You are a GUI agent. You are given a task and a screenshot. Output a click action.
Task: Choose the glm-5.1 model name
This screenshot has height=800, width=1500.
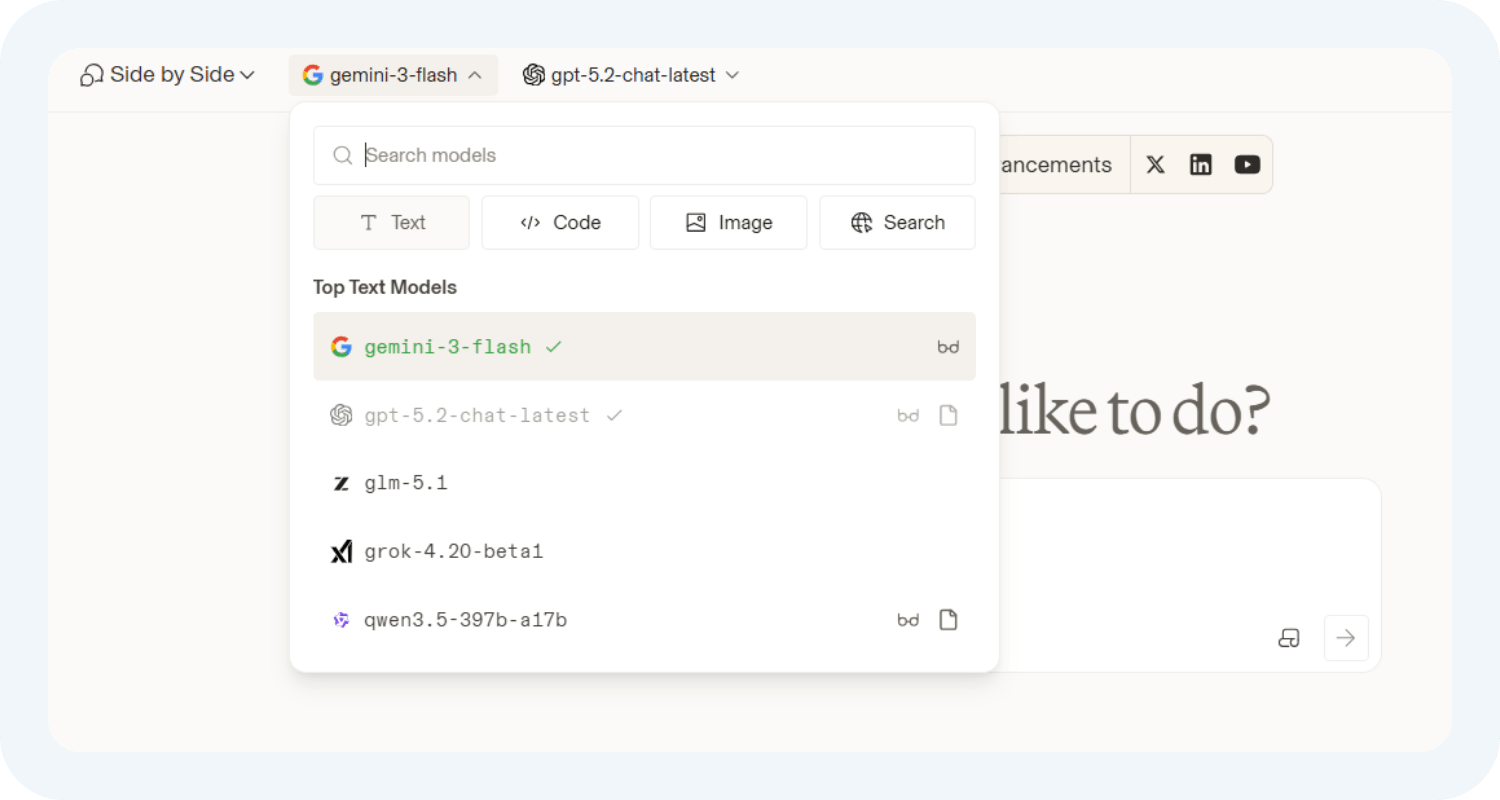point(406,484)
